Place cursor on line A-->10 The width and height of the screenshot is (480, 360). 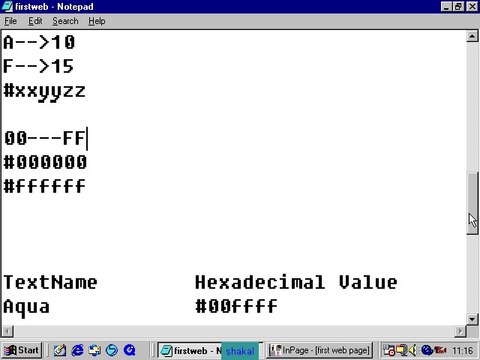point(39,43)
